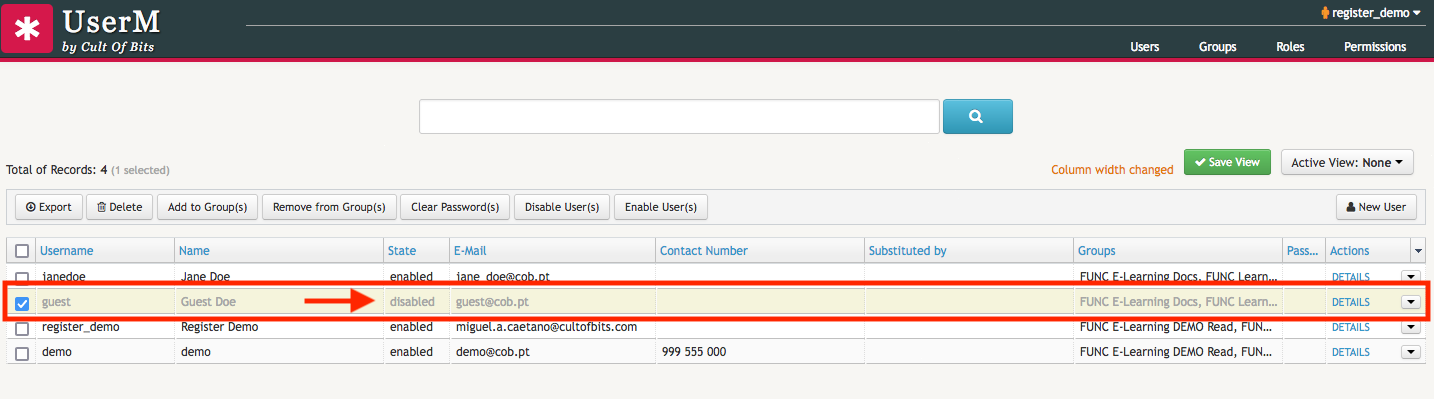
Task: Click the Export button
Action: coord(48,207)
